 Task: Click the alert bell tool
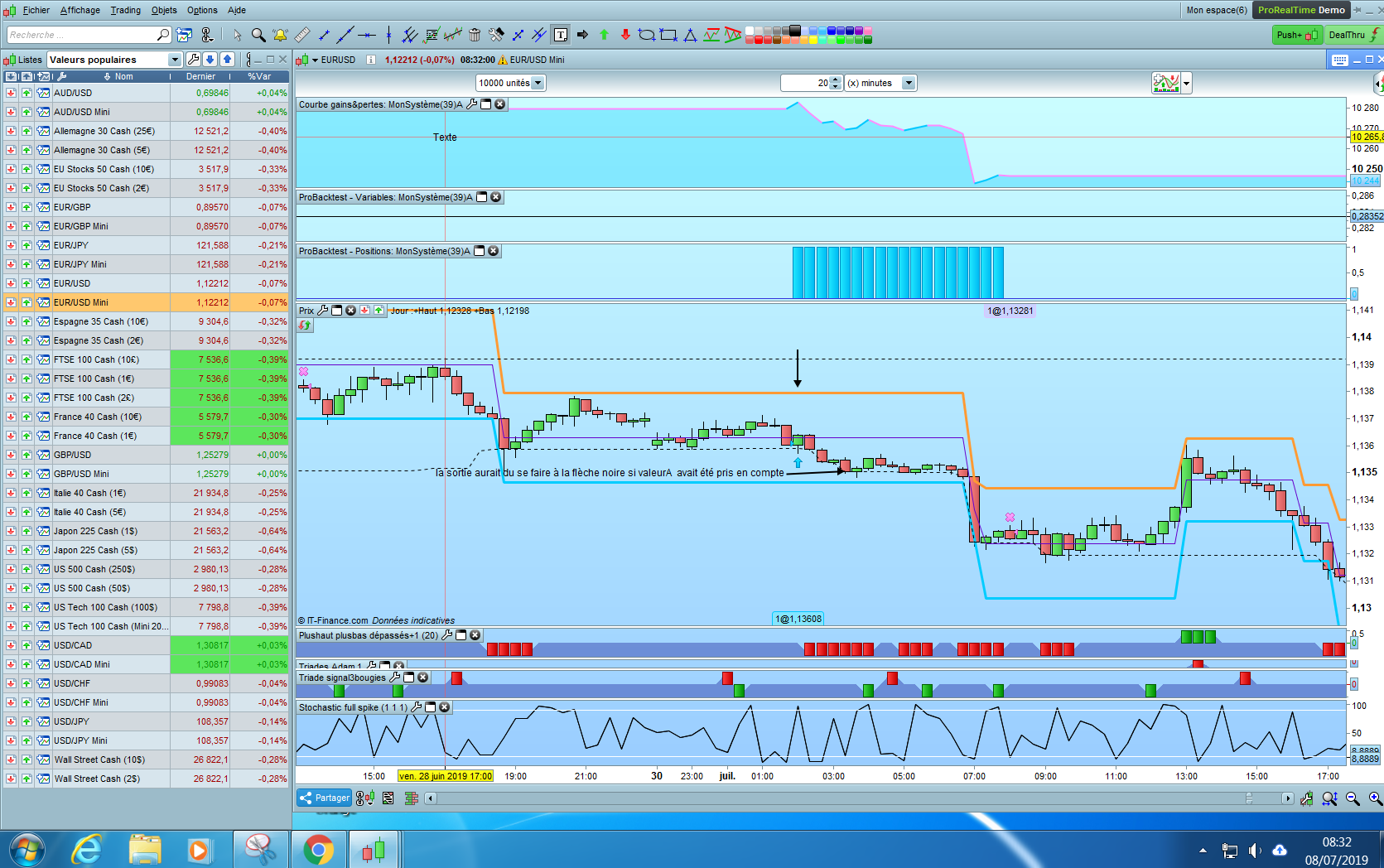[x=280, y=35]
